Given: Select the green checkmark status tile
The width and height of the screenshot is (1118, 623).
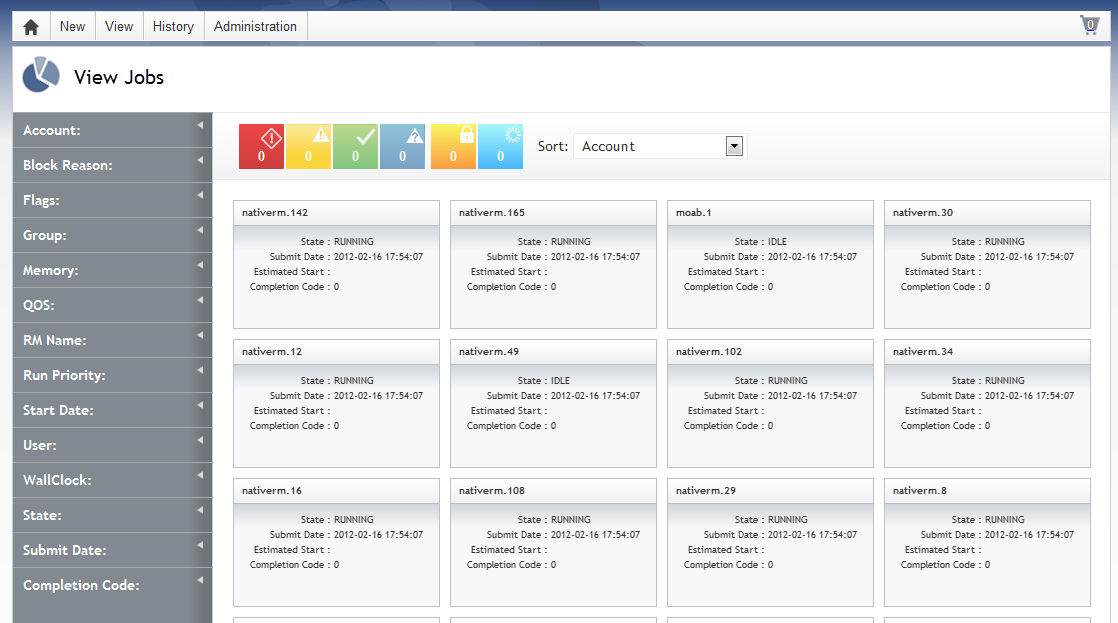Looking at the screenshot, I should click(x=355, y=146).
